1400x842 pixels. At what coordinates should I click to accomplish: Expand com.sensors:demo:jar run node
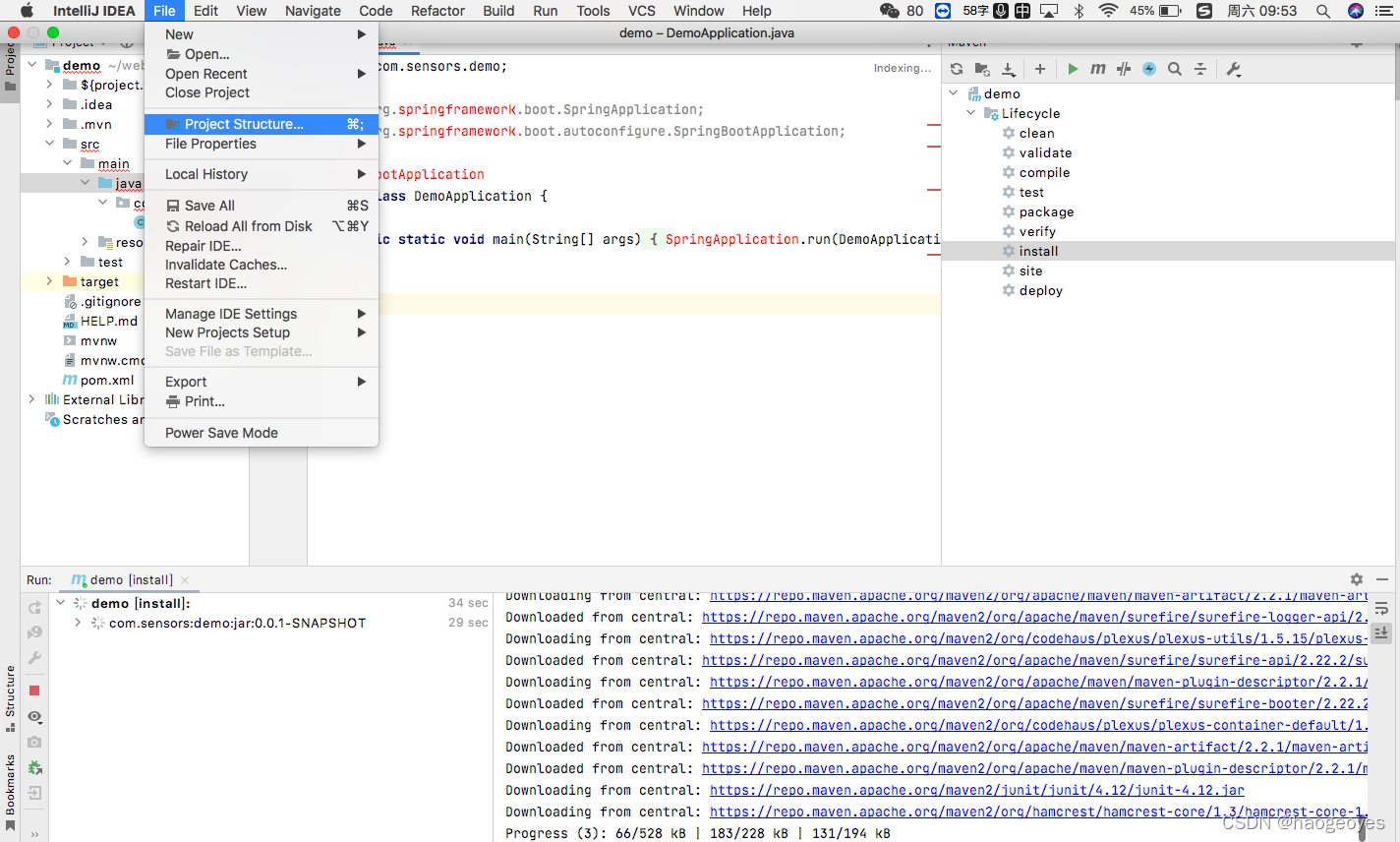(x=78, y=623)
